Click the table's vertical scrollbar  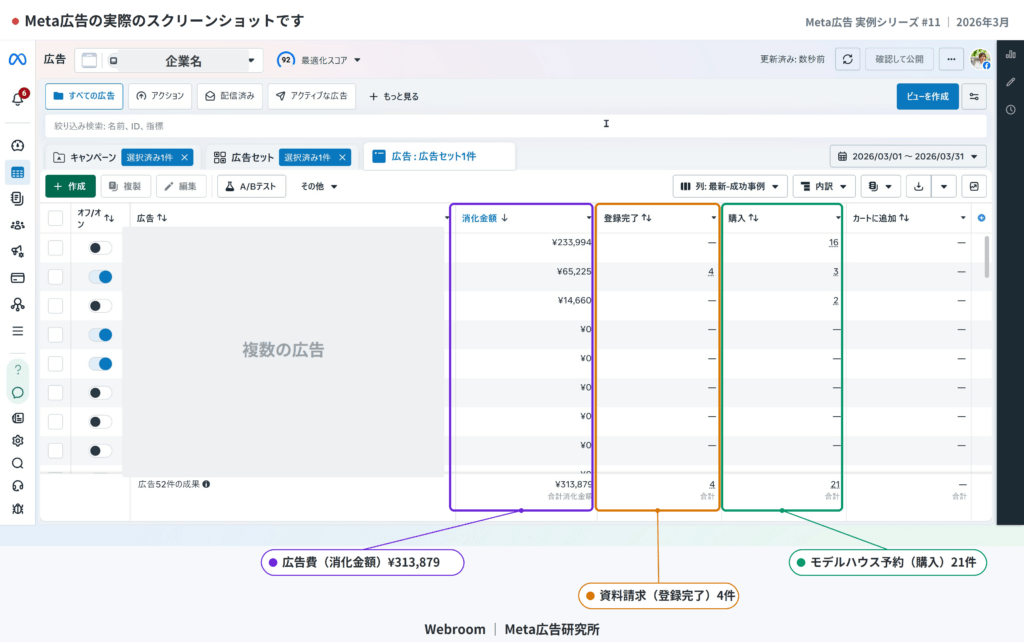click(x=986, y=257)
